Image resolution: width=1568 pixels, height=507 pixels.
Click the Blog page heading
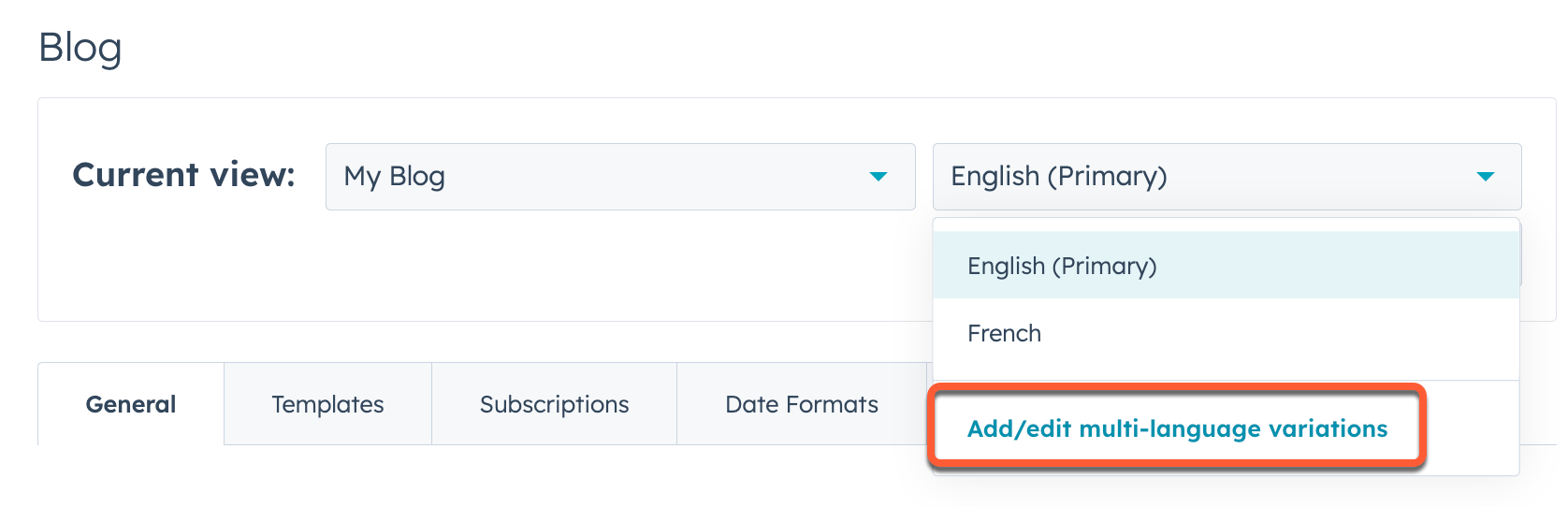coord(80,48)
